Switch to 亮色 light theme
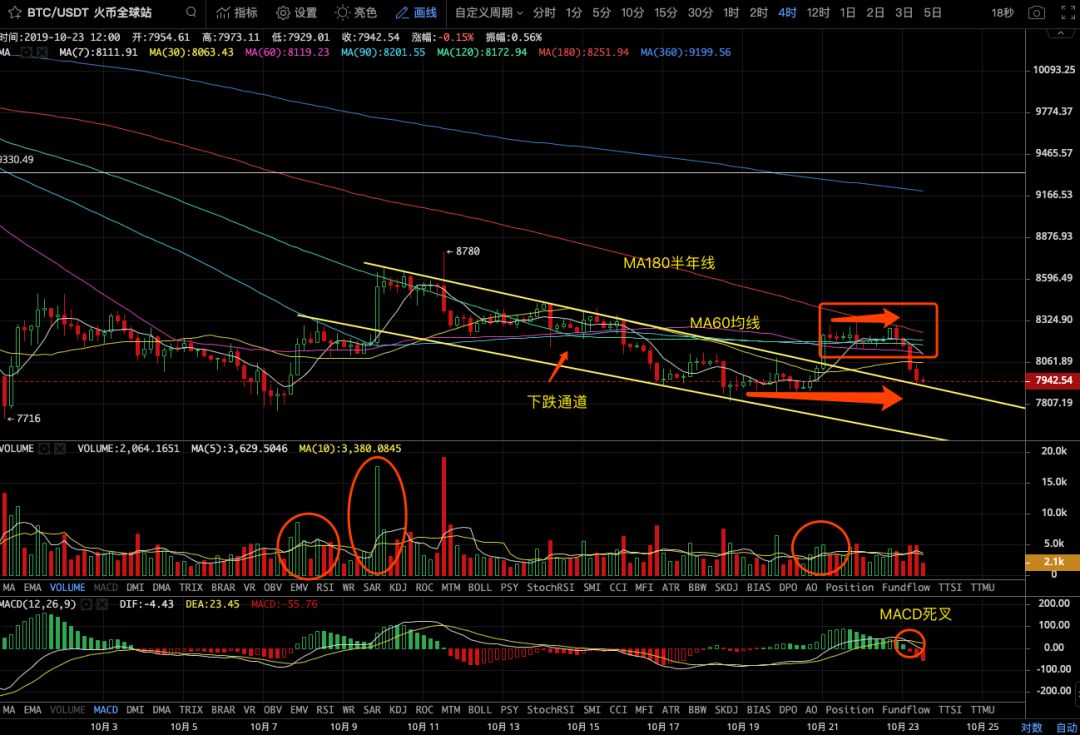Image resolution: width=1080 pixels, height=735 pixels. (355, 13)
